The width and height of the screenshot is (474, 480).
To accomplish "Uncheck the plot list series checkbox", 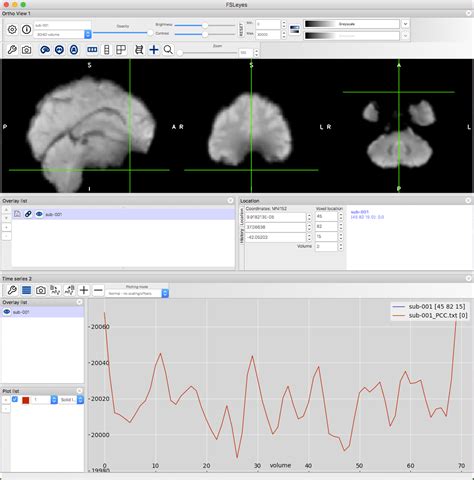I will point(15,399).
